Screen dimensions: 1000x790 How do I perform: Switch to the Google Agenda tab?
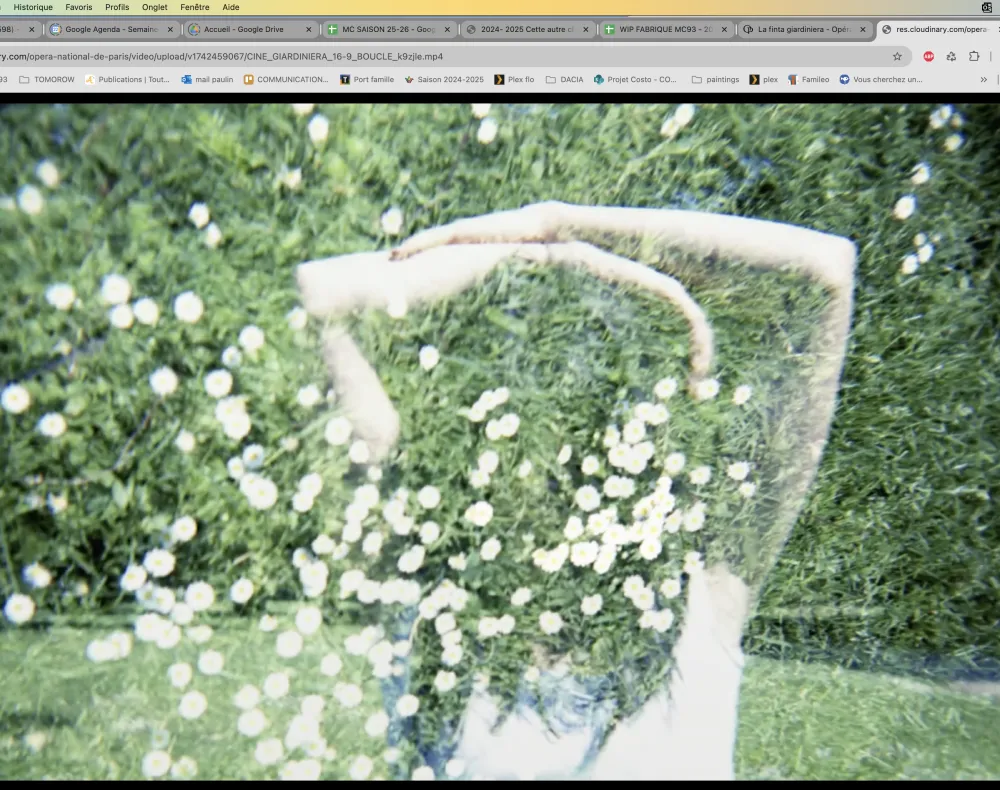110,30
